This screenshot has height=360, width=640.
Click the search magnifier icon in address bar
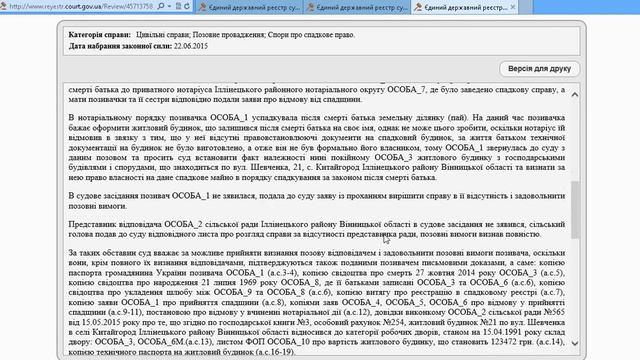click(x=161, y=6)
